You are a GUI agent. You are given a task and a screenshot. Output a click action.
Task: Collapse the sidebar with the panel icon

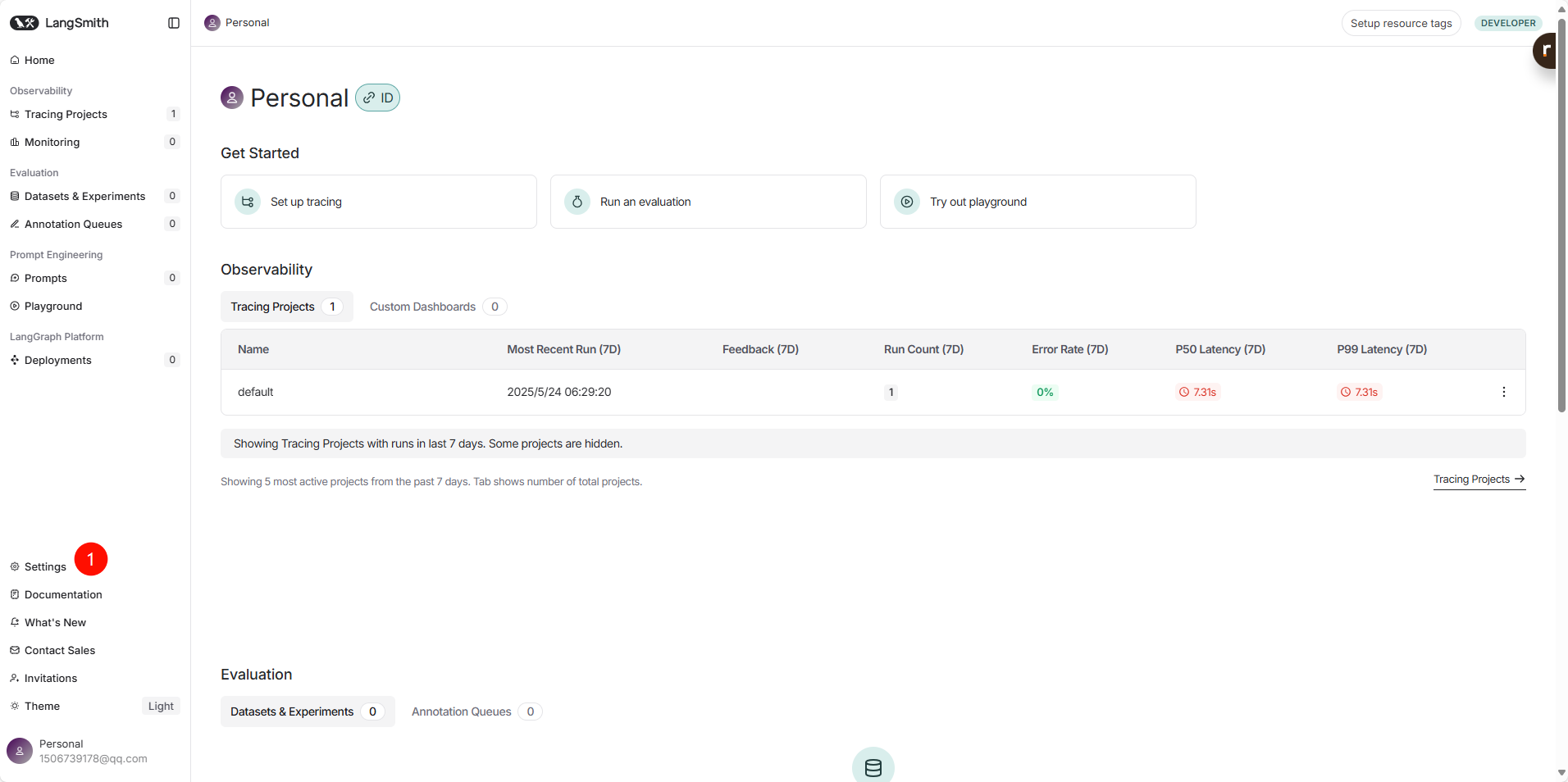pyautogui.click(x=174, y=23)
